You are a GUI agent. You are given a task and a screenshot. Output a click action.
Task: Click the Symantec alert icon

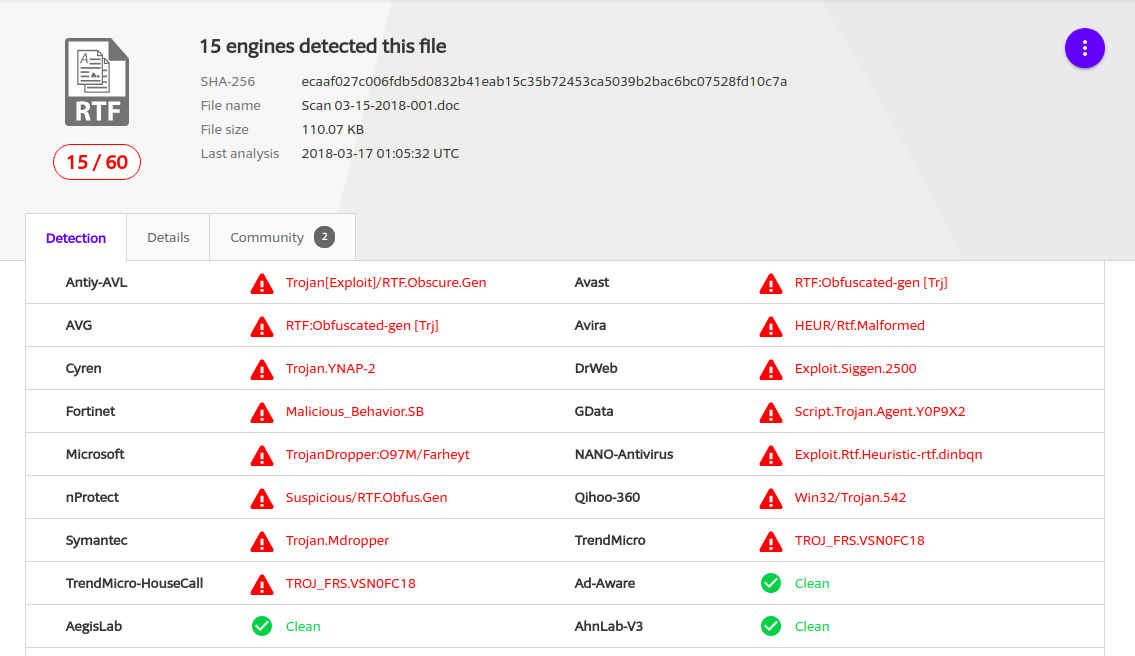coord(262,542)
